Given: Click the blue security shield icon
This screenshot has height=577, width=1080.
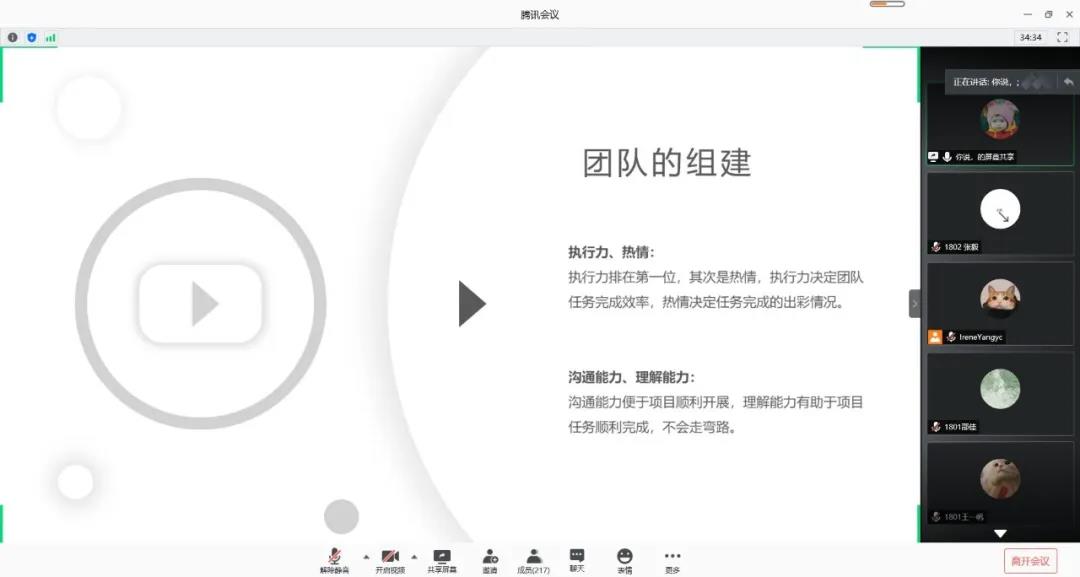Looking at the screenshot, I should (31, 37).
